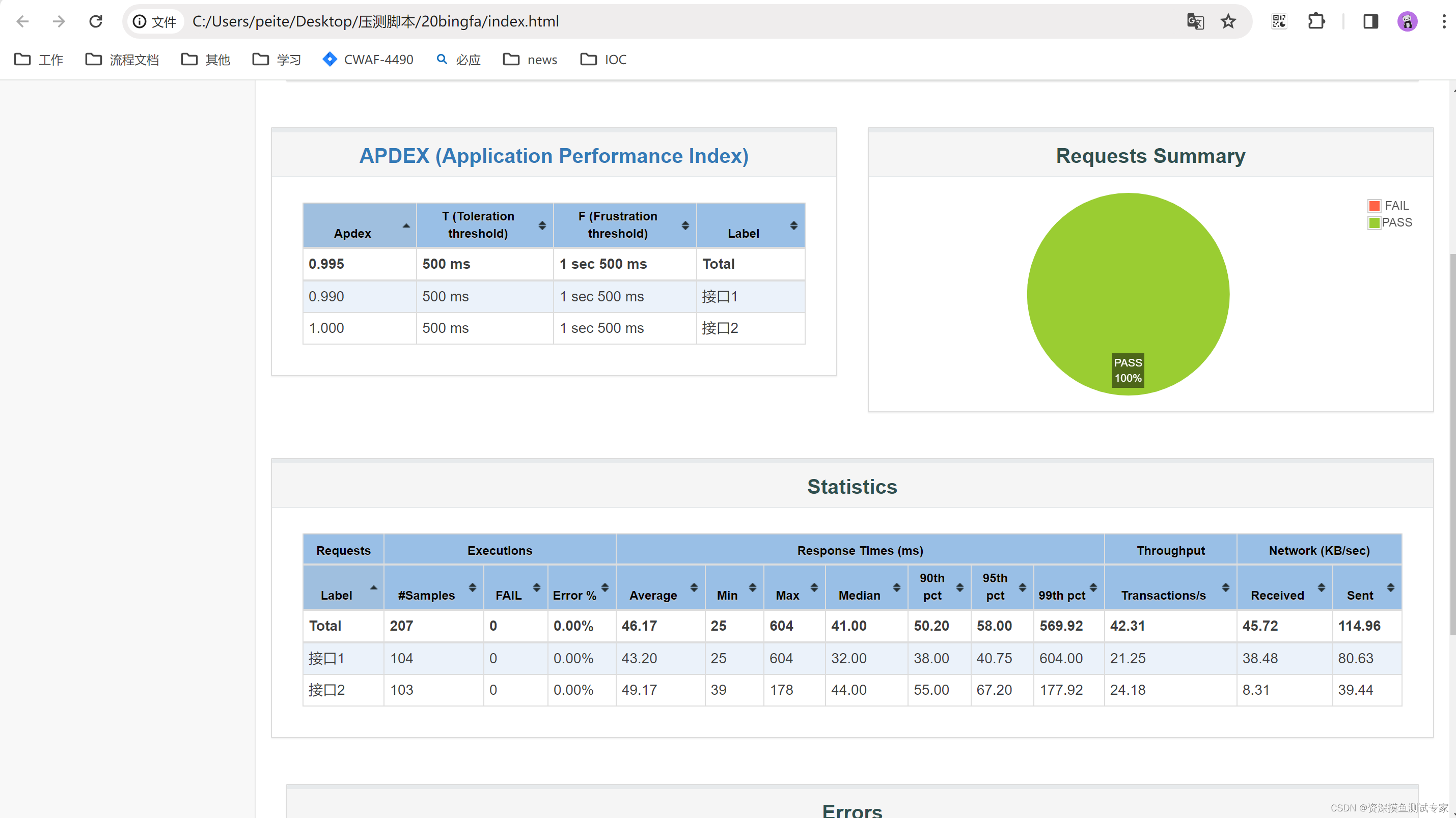Image resolution: width=1456 pixels, height=818 pixels.
Task: Sort by T (Toleration threshold) column
Action: click(484, 225)
